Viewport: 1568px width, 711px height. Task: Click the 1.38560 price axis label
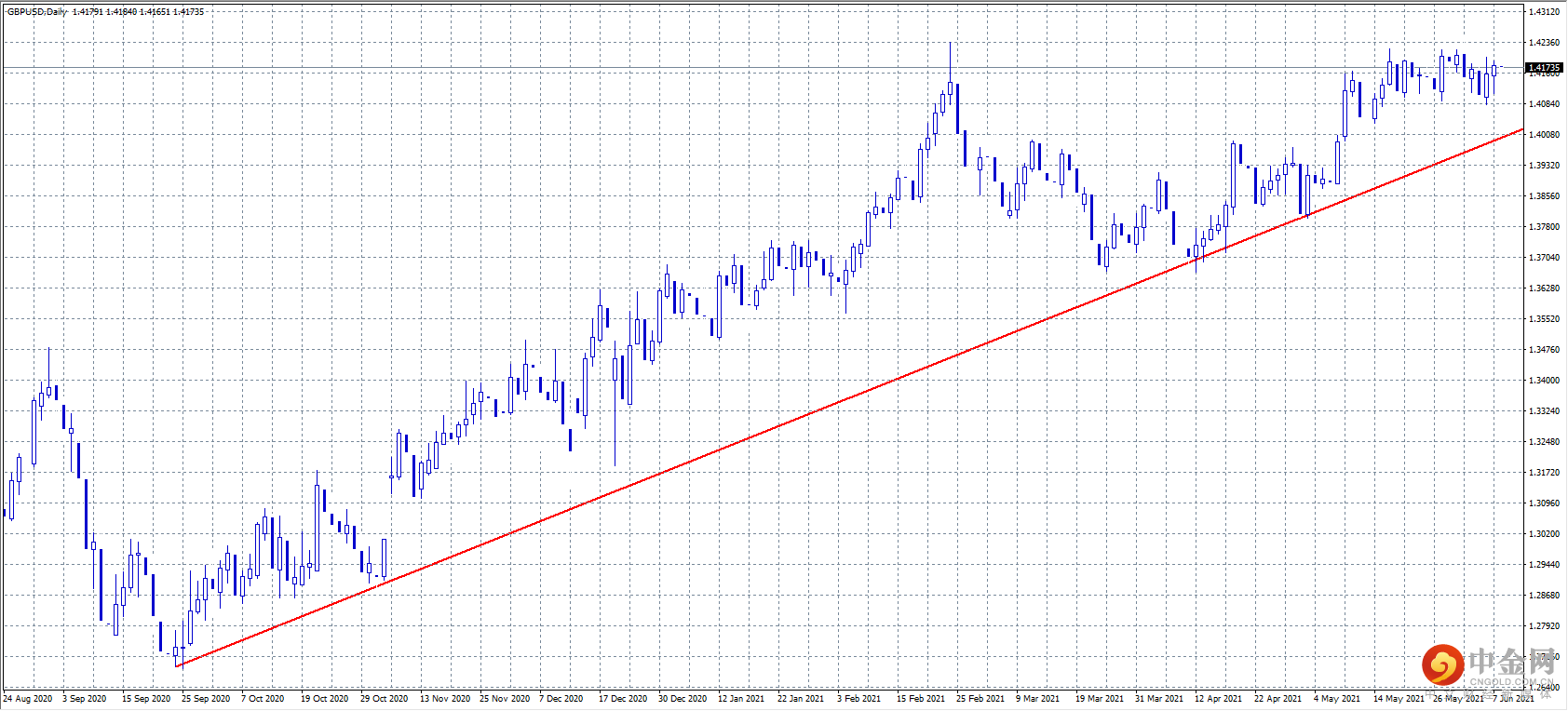[x=1544, y=196]
